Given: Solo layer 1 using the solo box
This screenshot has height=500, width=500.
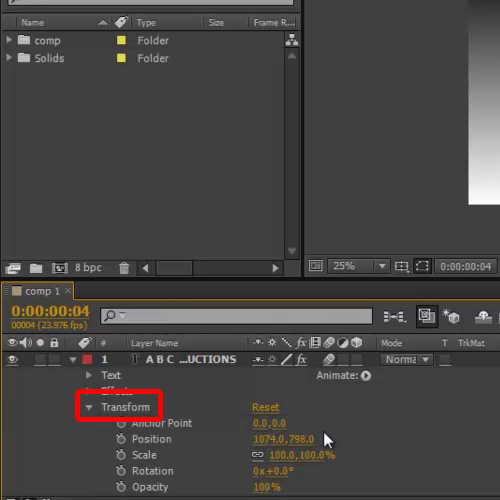Looking at the screenshot, I should [x=40, y=360].
